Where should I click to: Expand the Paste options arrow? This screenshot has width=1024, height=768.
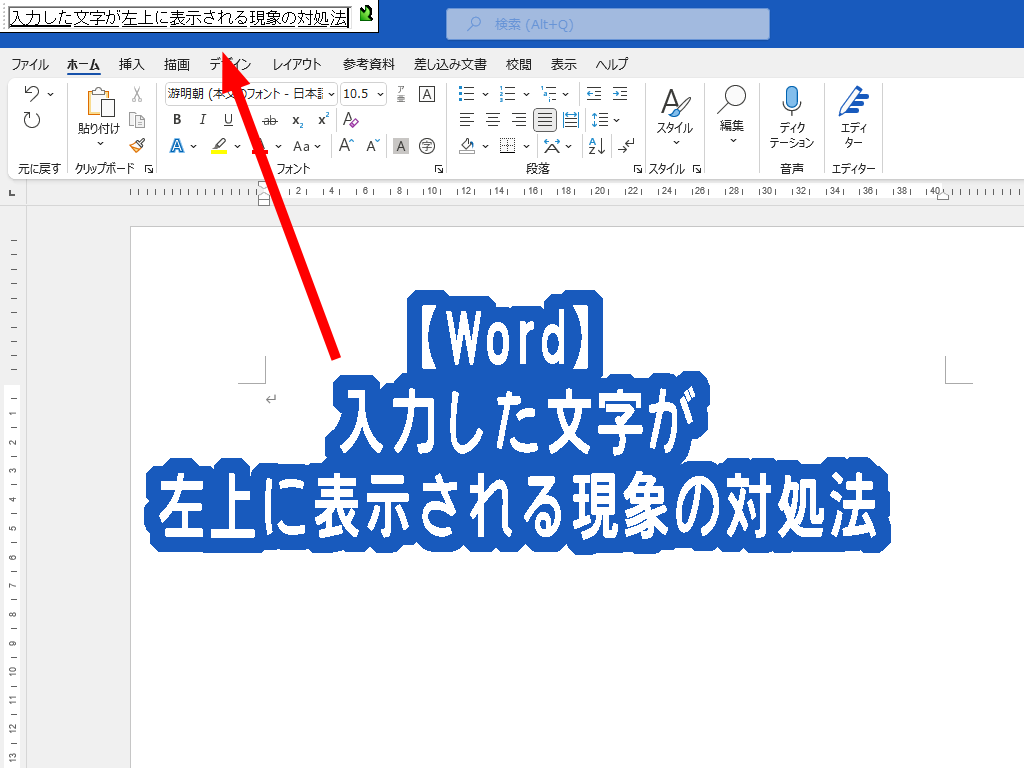(x=100, y=143)
